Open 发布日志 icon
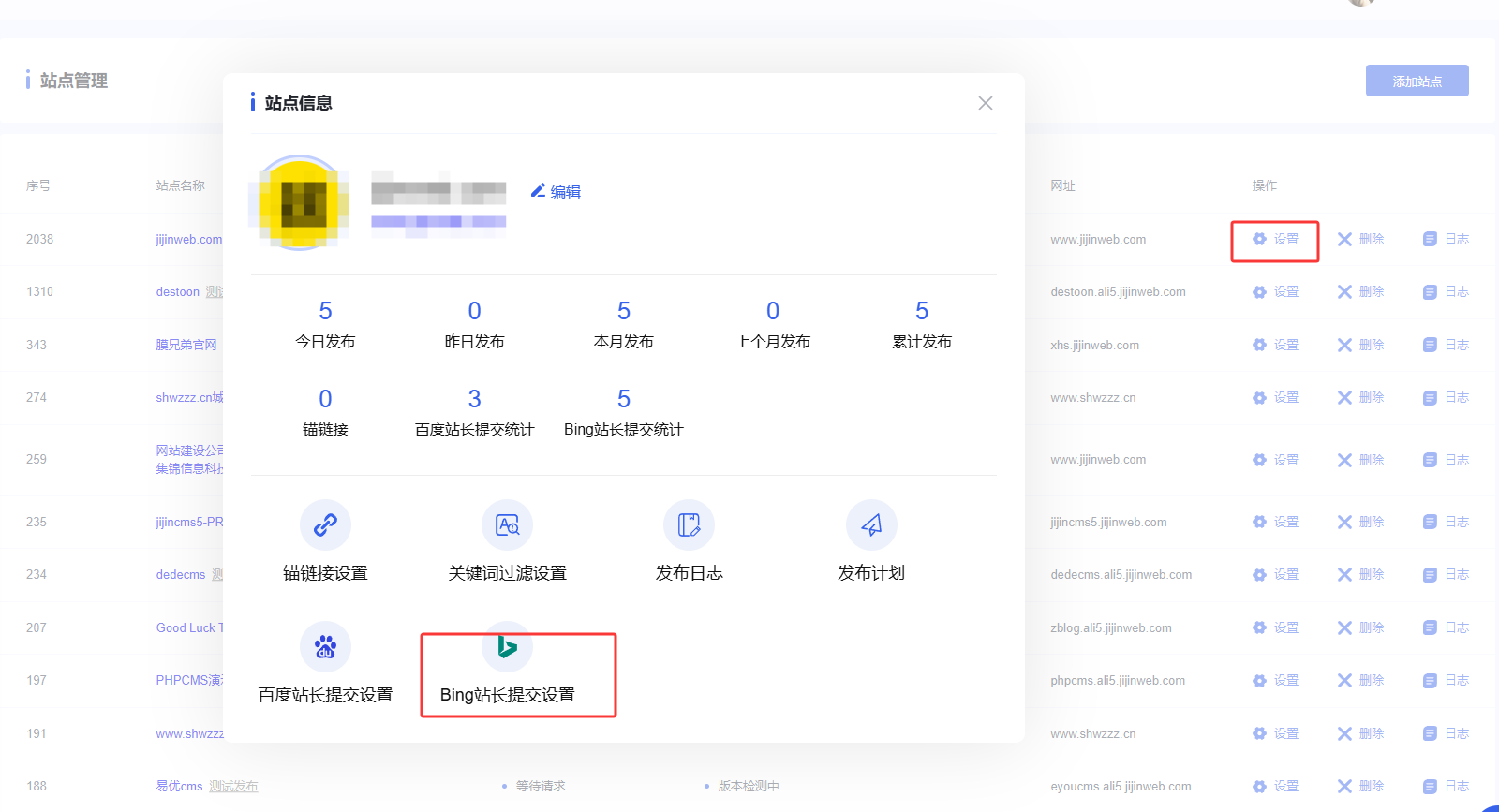Image resolution: width=1499 pixels, height=812 pixels. coord(689,524)
